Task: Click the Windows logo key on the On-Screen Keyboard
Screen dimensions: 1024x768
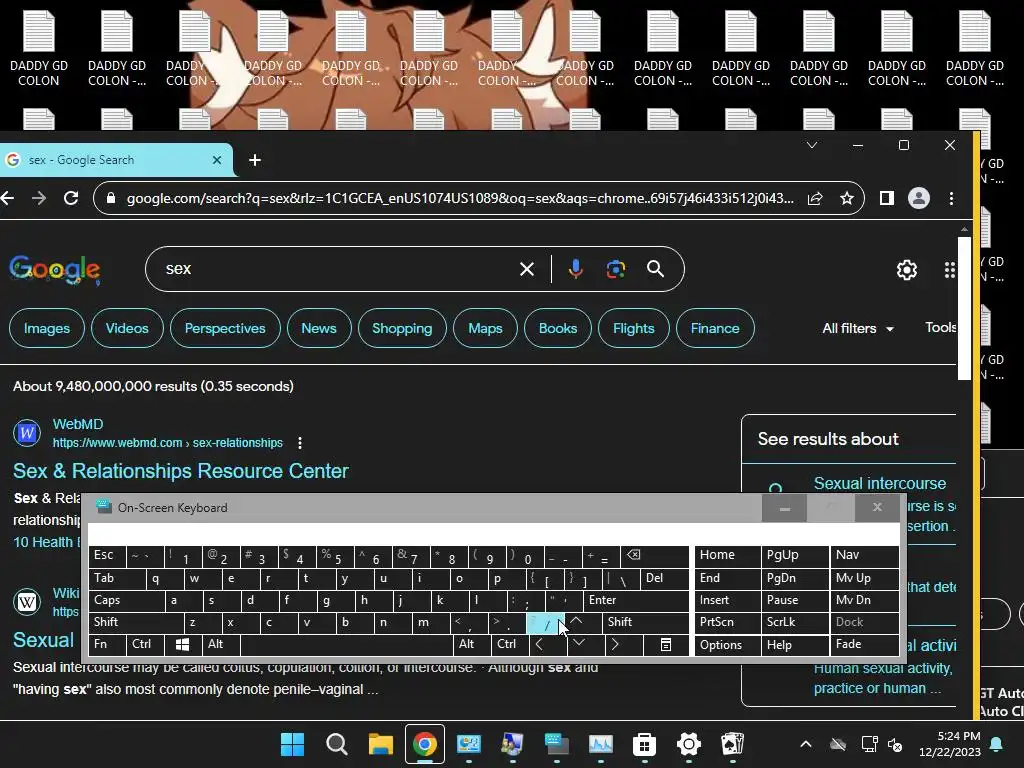Action: click(182, 645)
